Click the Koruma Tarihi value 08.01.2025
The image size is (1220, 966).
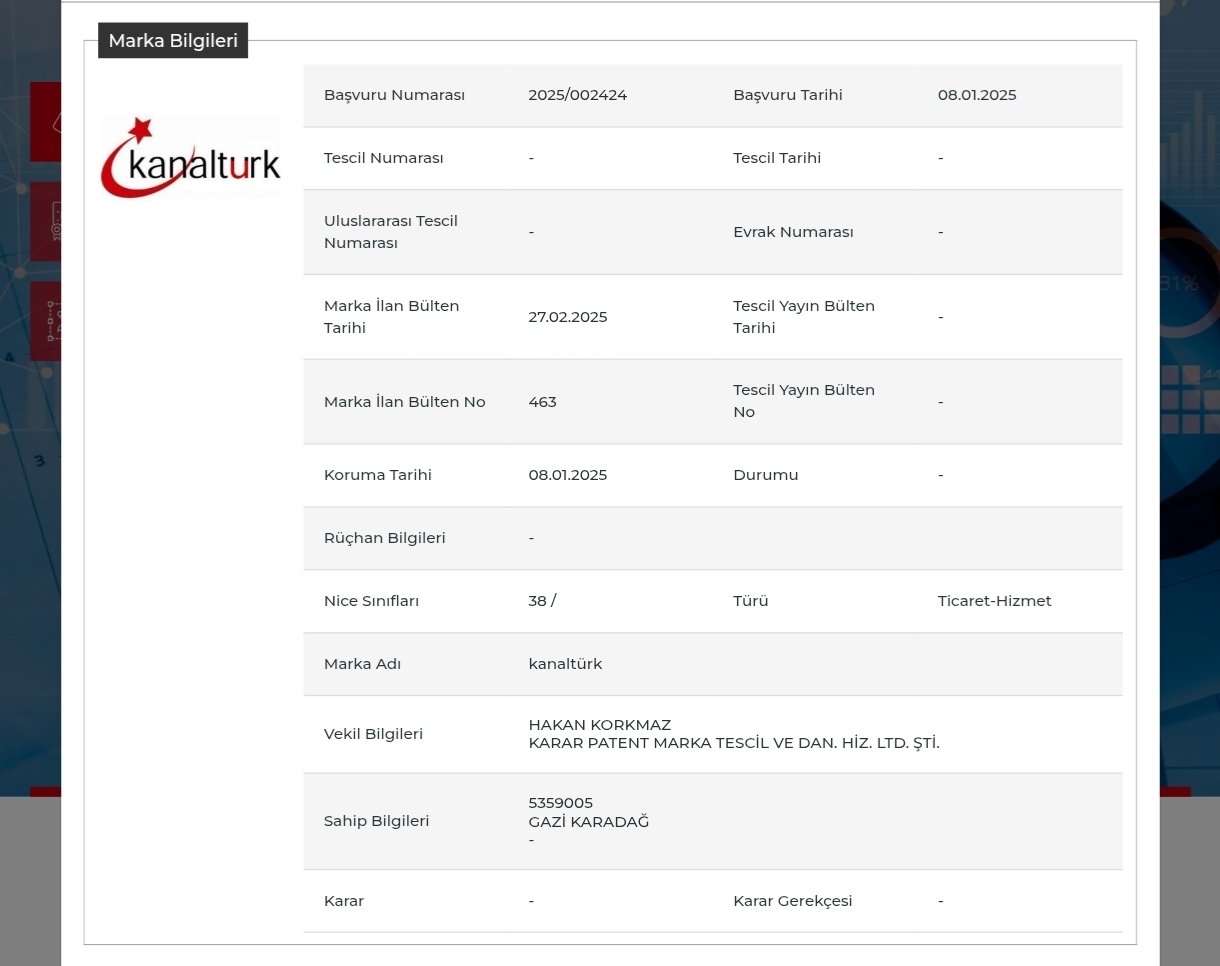click(567, 475)
